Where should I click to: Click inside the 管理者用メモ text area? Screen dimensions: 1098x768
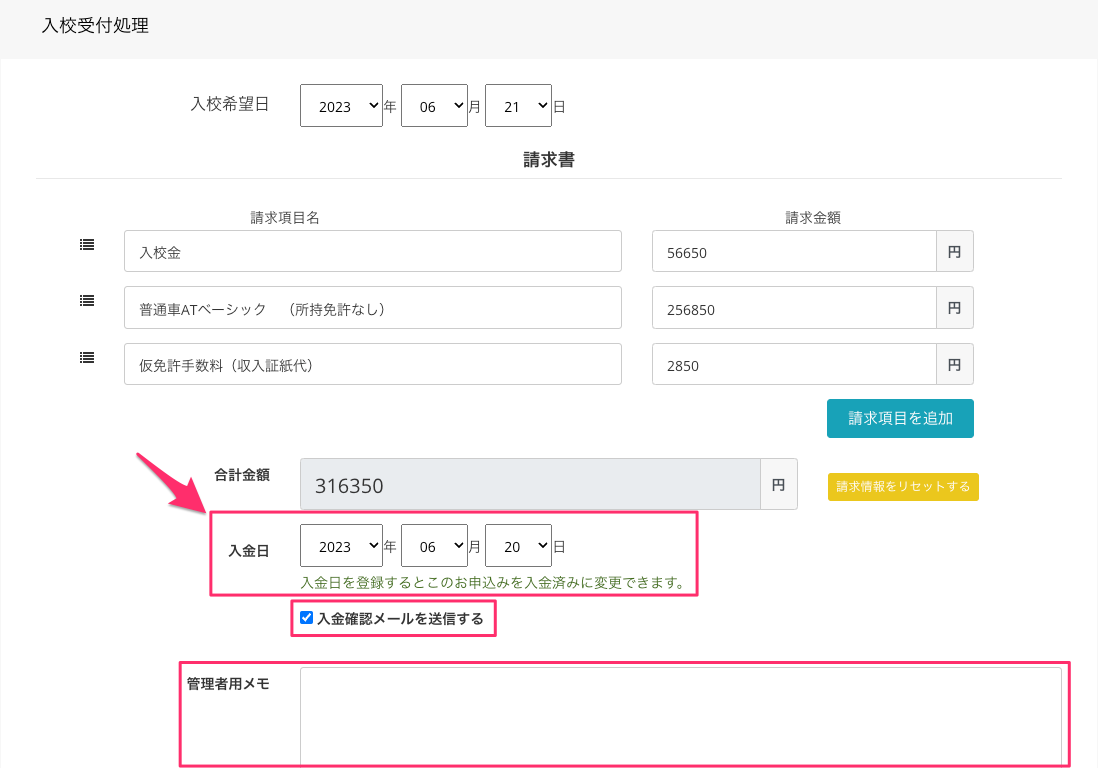[680, 715]
